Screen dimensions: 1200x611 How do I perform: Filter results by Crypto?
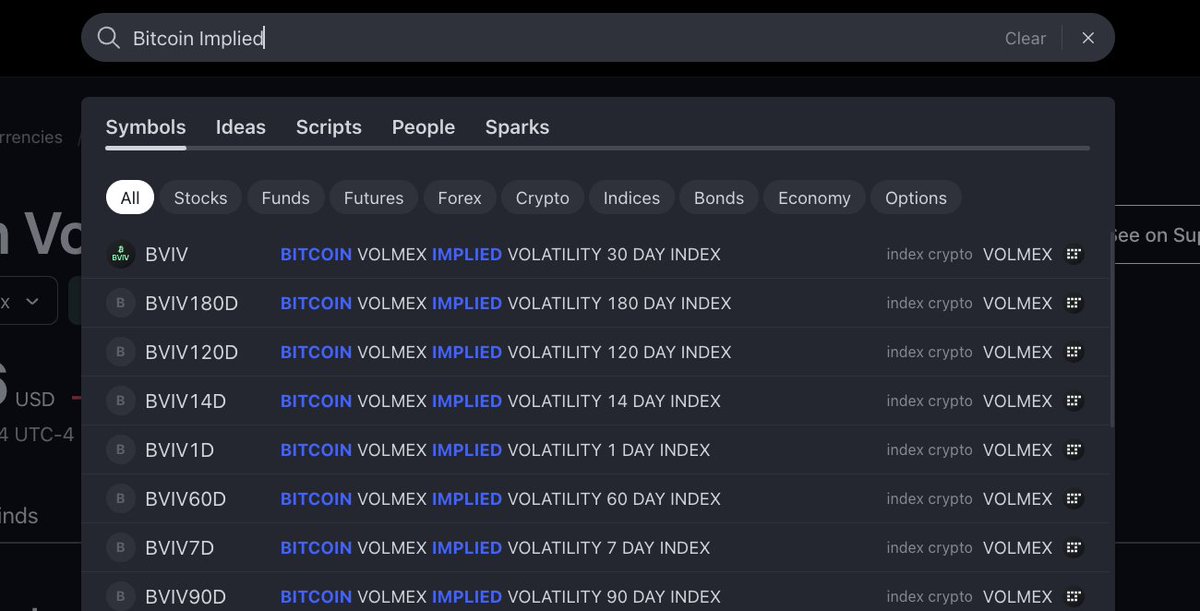pyautogui.click(x=543, y=198)
